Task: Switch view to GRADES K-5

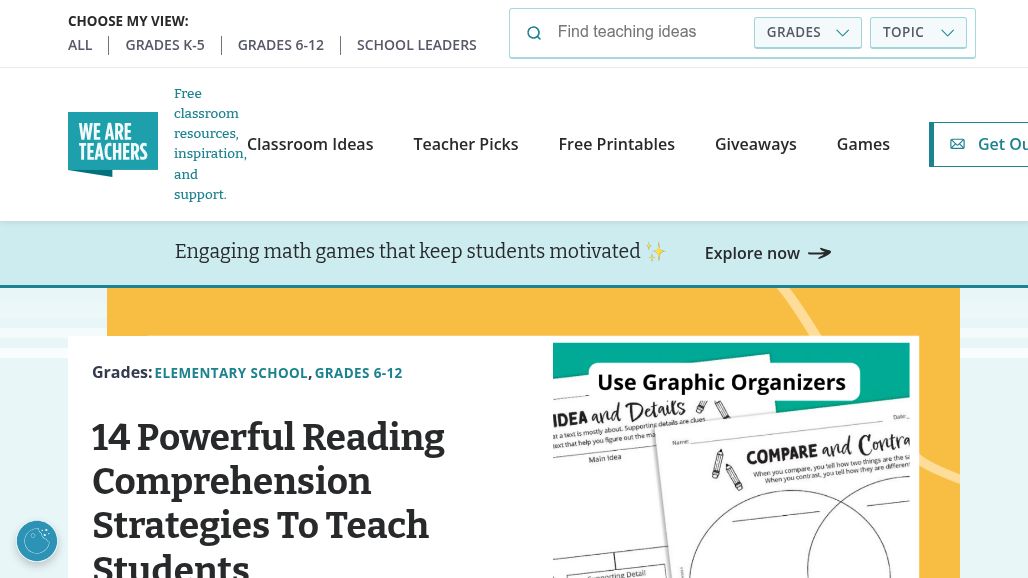Action: point(165,45)
